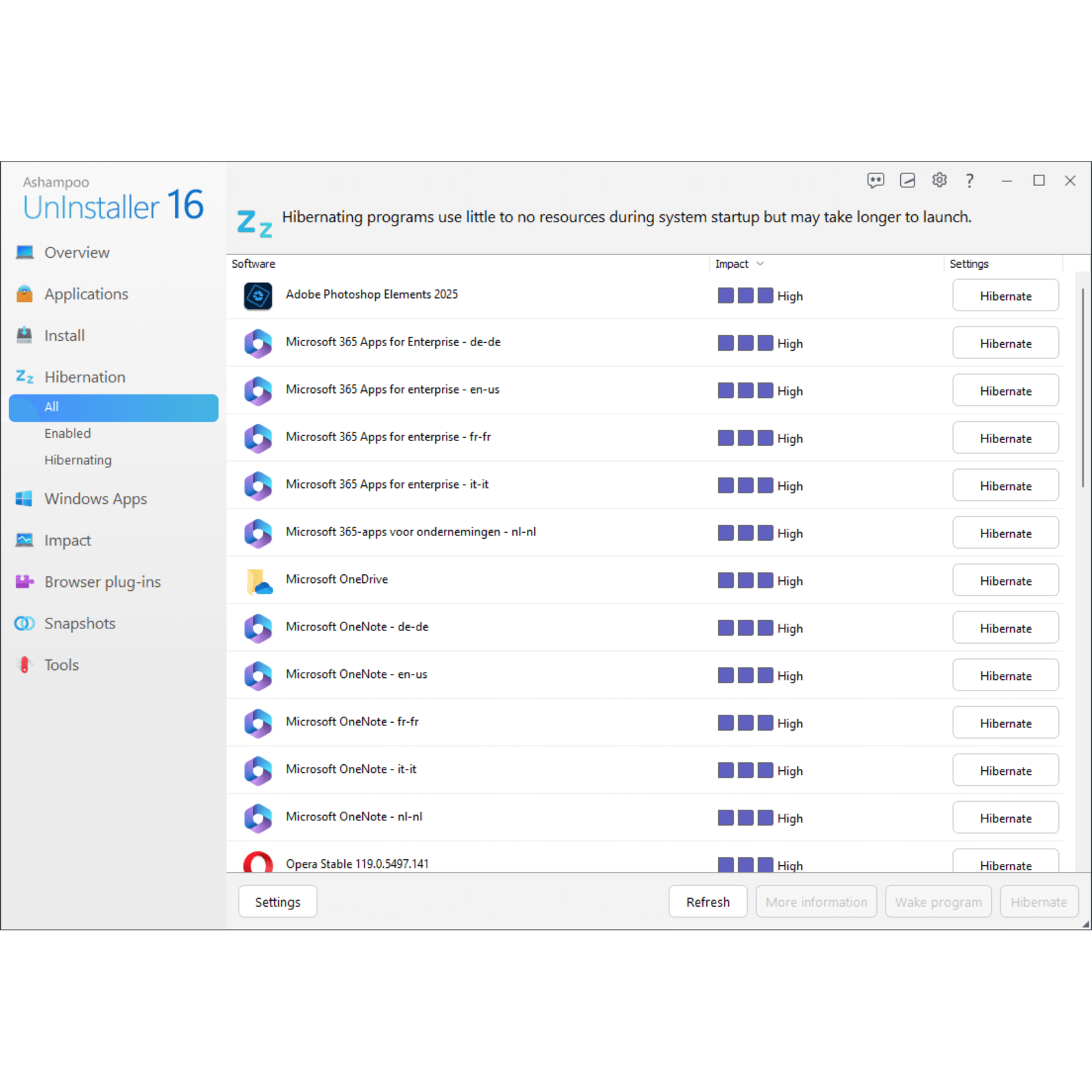
Task: Select the Applications sidebar icon
Action: [x=24, y=294]
